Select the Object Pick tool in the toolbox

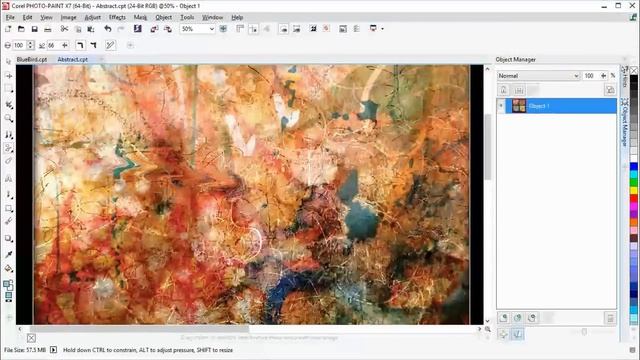[9, 62]
